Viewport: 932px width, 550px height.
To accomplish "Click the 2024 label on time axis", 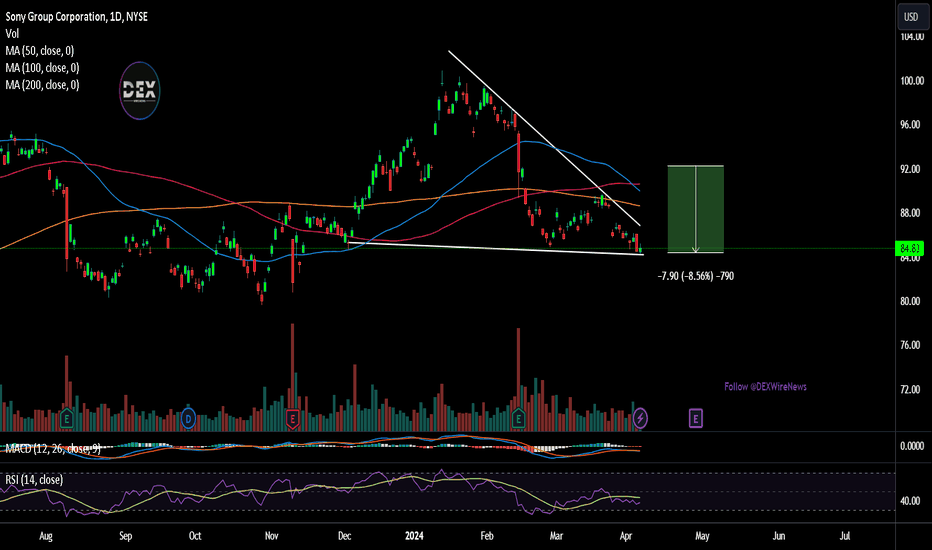I will [414, 536].
